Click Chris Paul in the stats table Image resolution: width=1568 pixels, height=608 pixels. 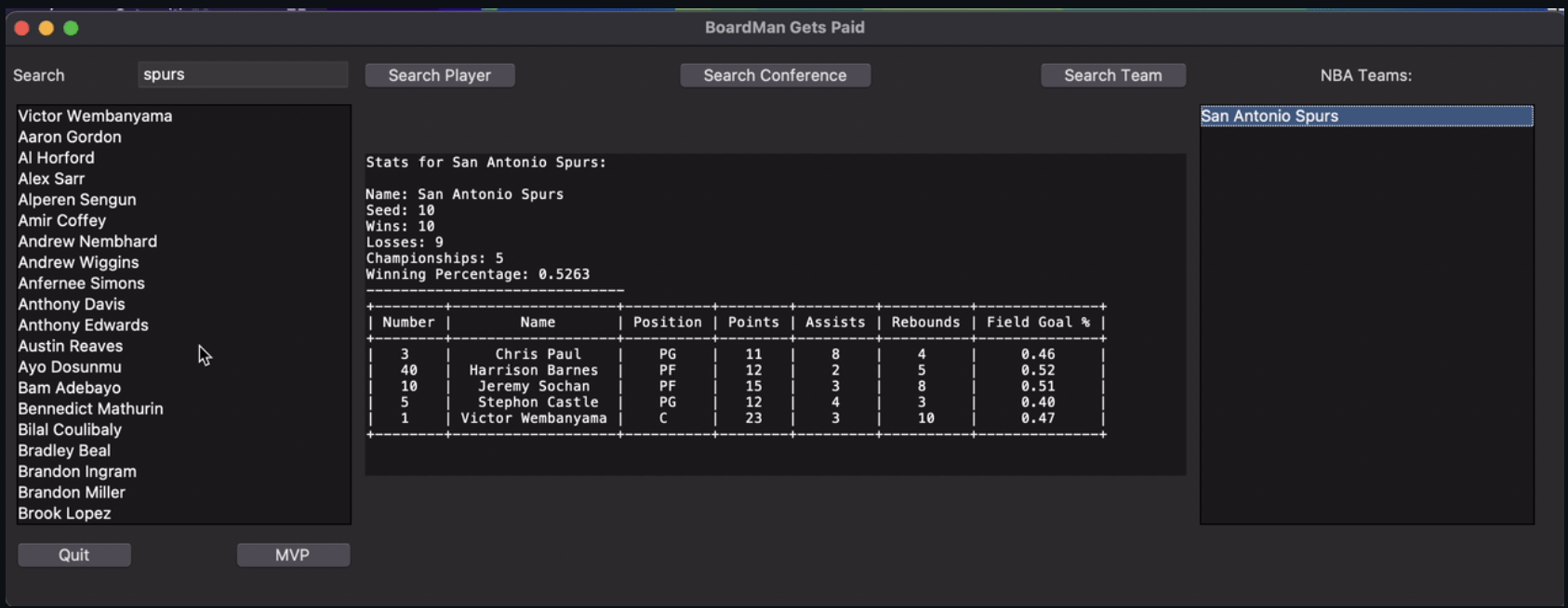[538, 354]
